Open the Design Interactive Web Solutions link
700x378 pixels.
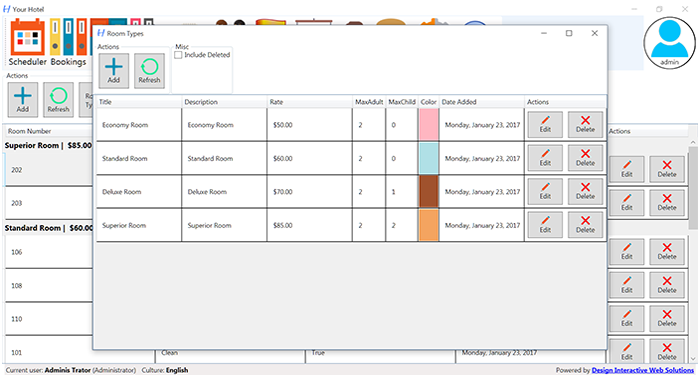tap(643, 370)
